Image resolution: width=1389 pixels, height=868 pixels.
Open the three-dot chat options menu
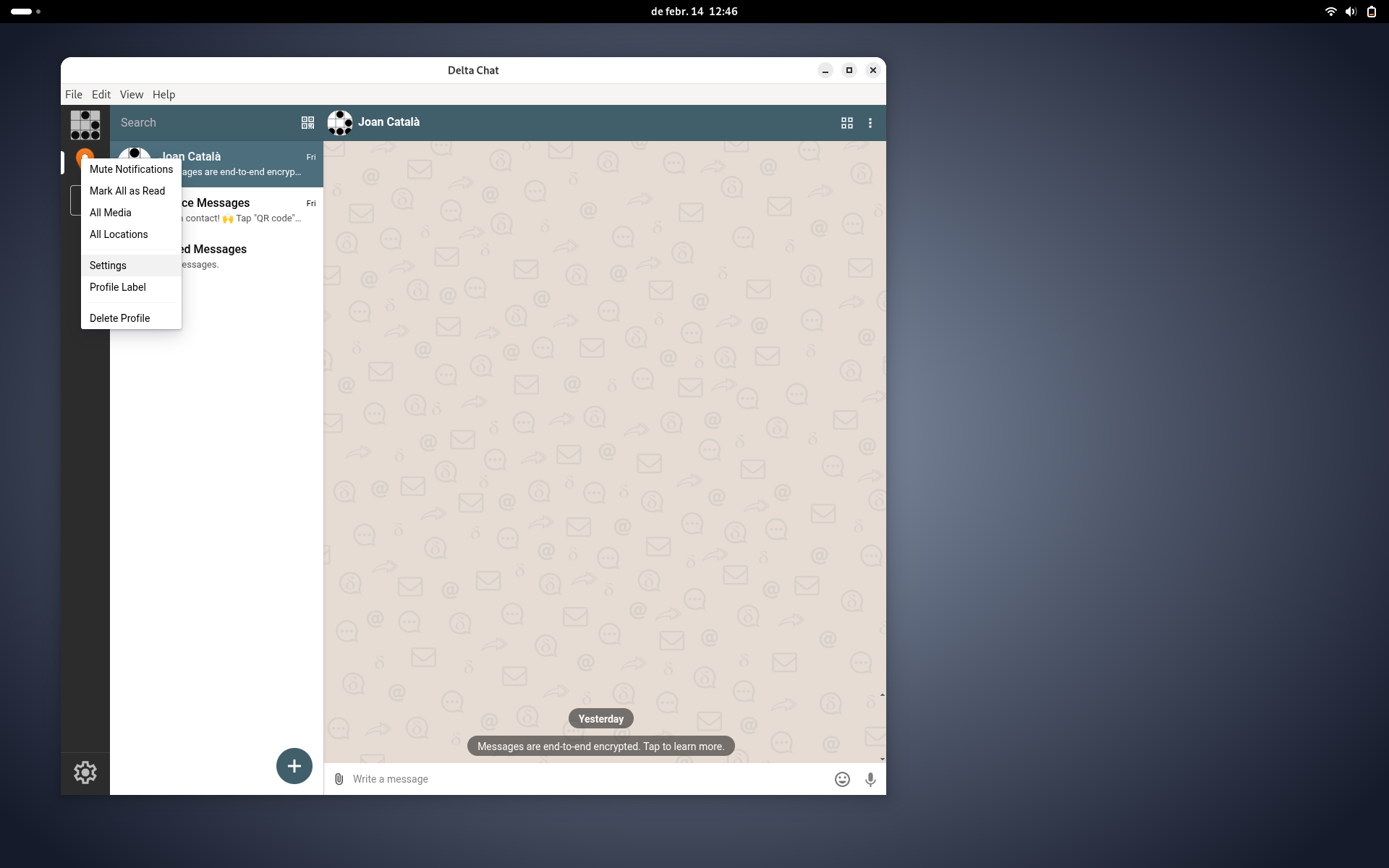(x=870, y=123)
